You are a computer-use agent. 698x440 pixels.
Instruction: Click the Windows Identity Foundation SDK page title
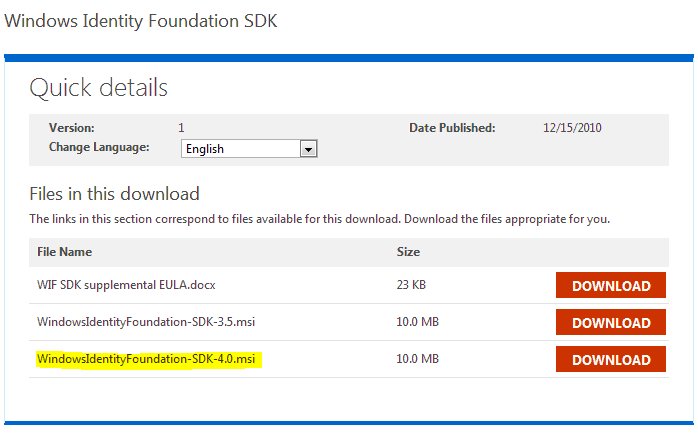click(x=141, y=21)
